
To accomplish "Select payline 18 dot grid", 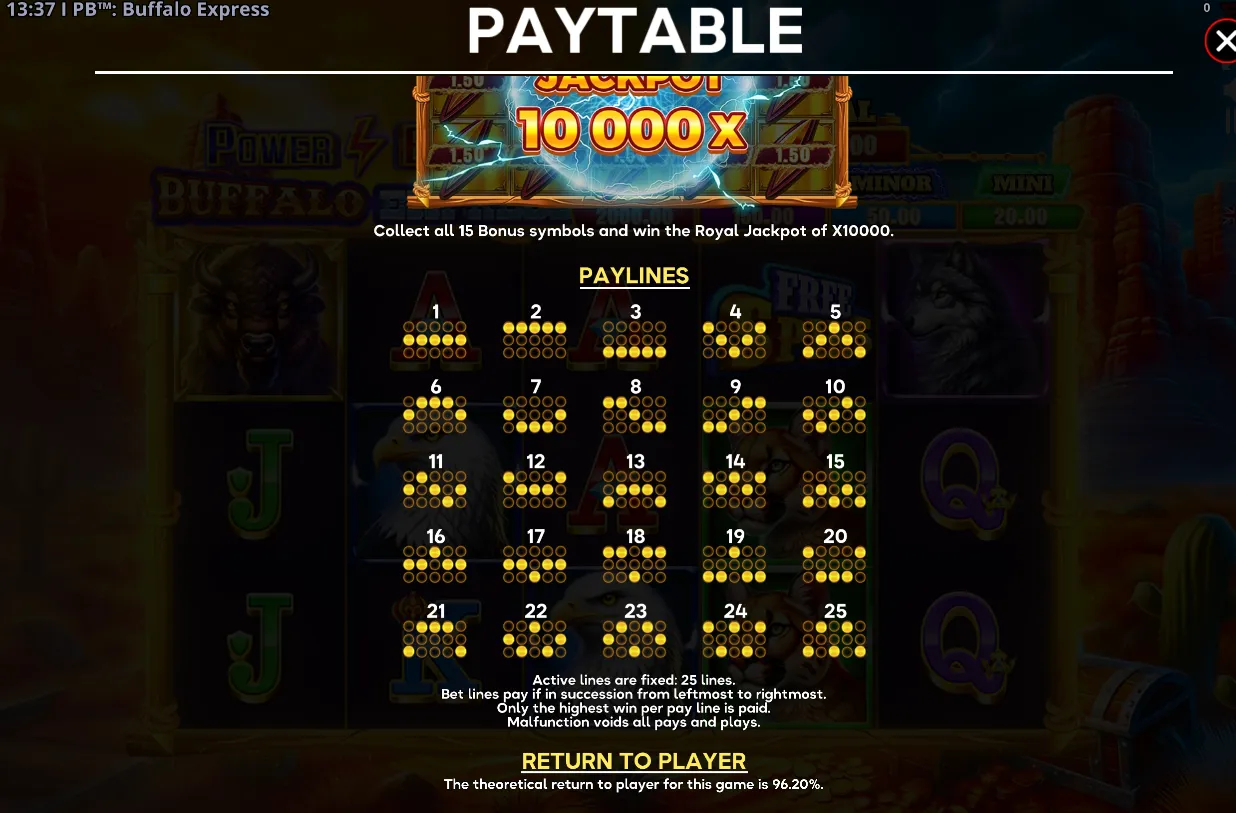I will 635,565.
